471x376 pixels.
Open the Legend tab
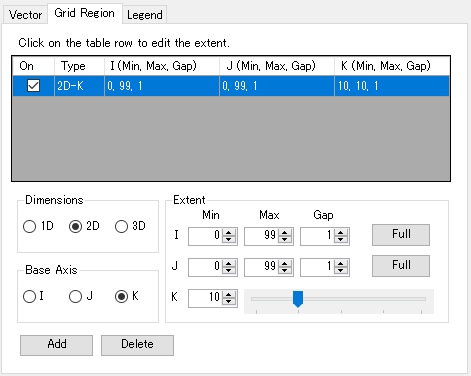pyautogui.click(x=145, y=15)
